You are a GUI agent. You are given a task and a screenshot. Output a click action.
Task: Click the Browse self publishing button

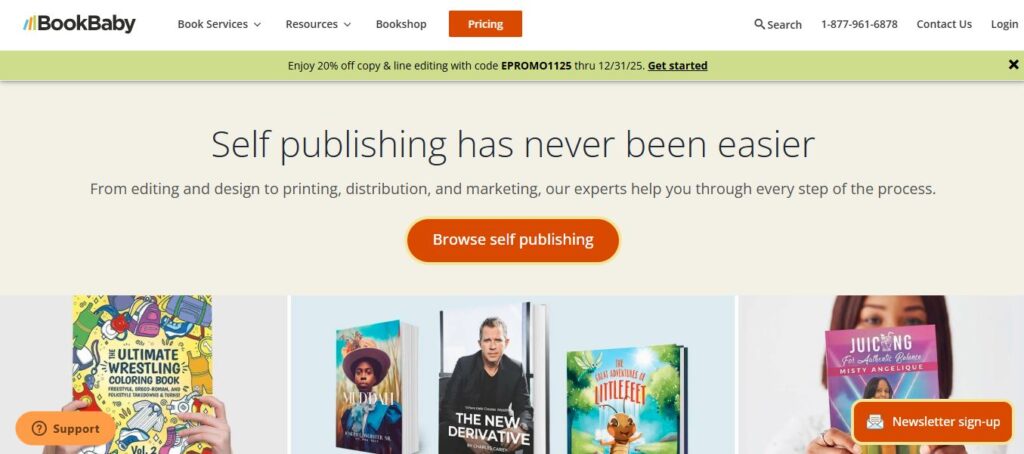click(x=513, y=240)
